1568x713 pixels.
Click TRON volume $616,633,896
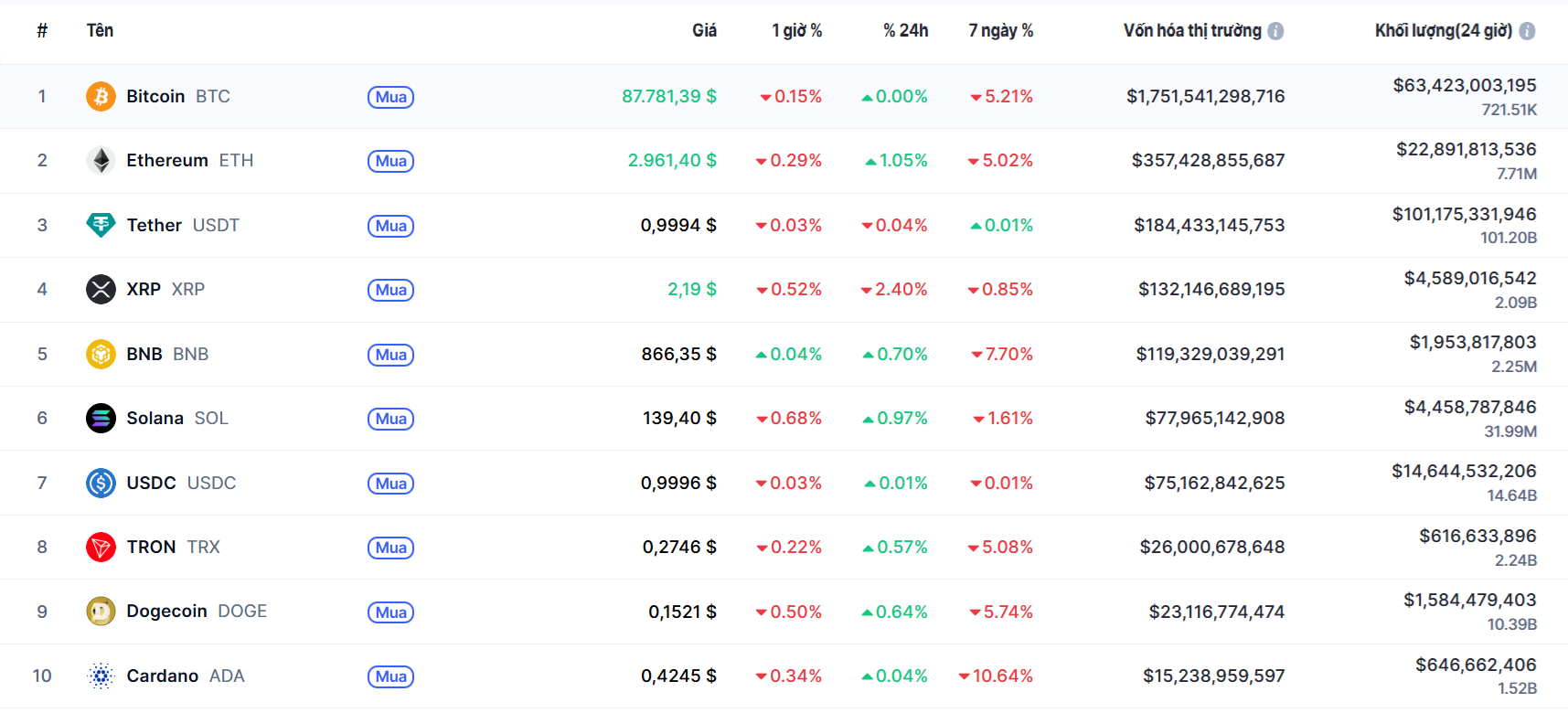click(1477, 536)
